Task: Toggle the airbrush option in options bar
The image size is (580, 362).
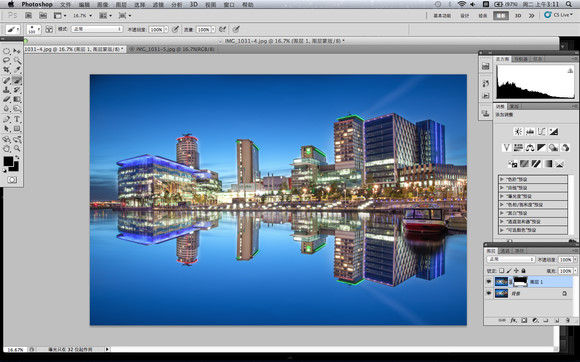Action: click(222, 29)
